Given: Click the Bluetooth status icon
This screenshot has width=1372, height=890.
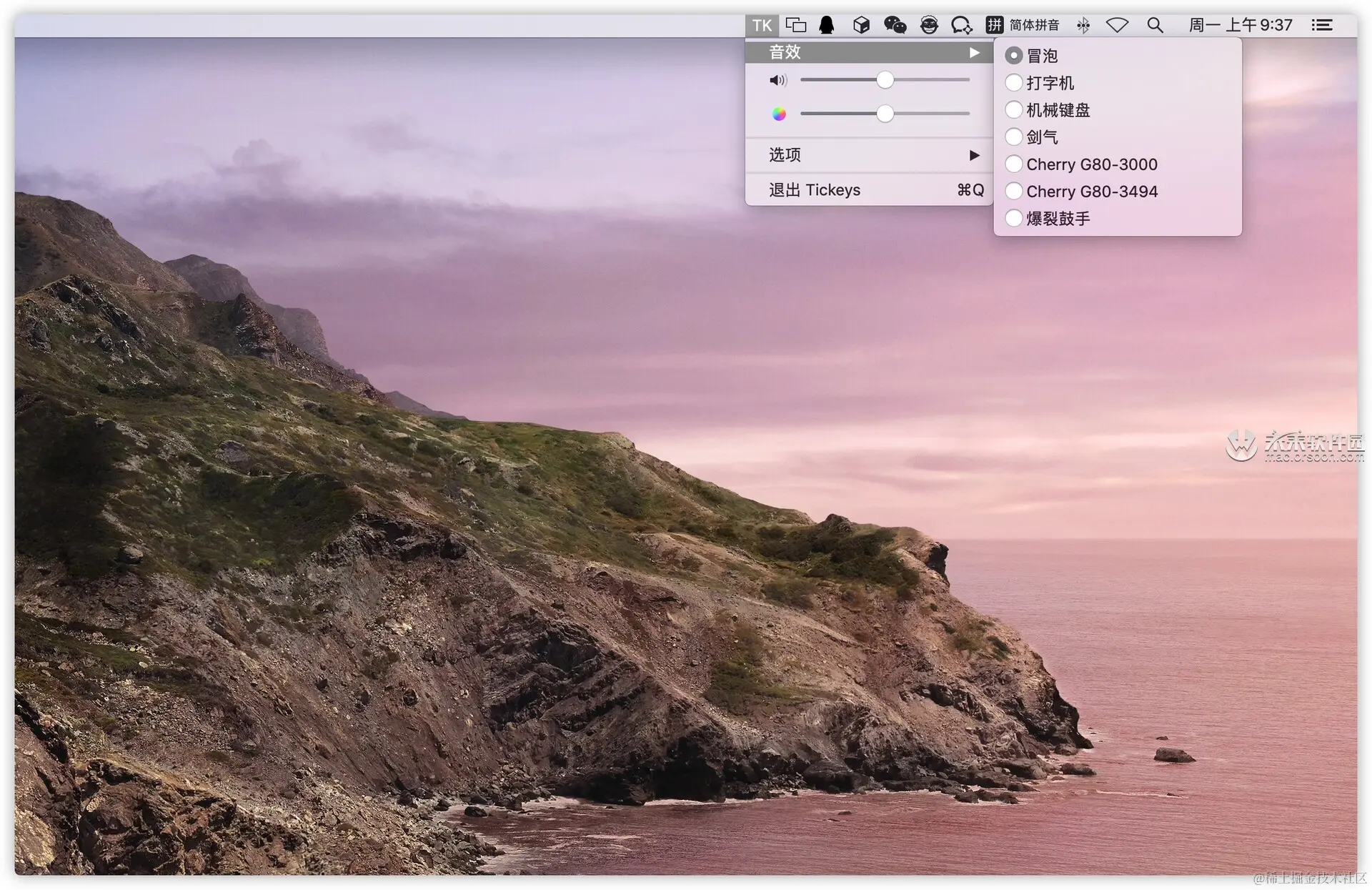Looking at the screenshot, I should coord(1083,26).
